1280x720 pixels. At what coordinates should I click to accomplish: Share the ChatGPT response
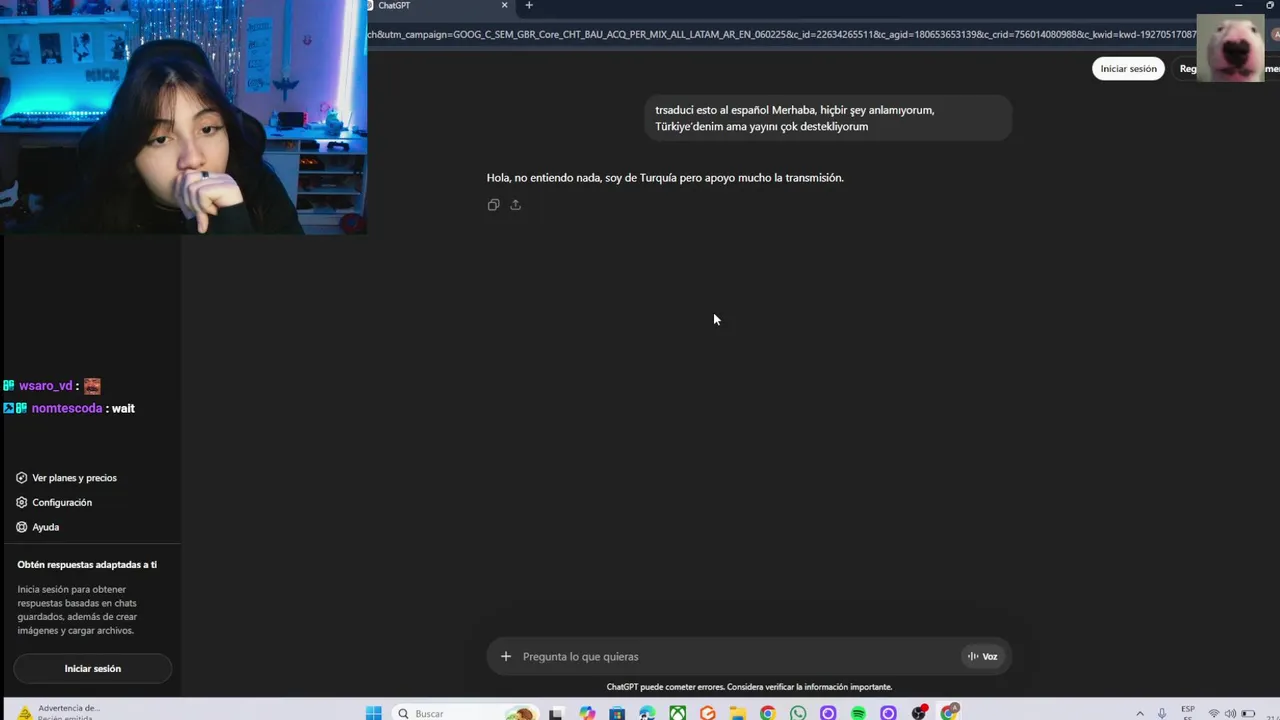coord(516,205)
